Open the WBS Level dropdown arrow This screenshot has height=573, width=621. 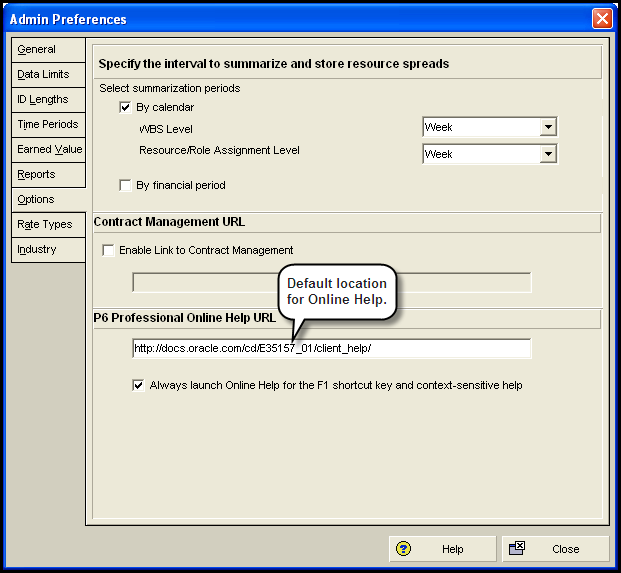click(548, 127)
